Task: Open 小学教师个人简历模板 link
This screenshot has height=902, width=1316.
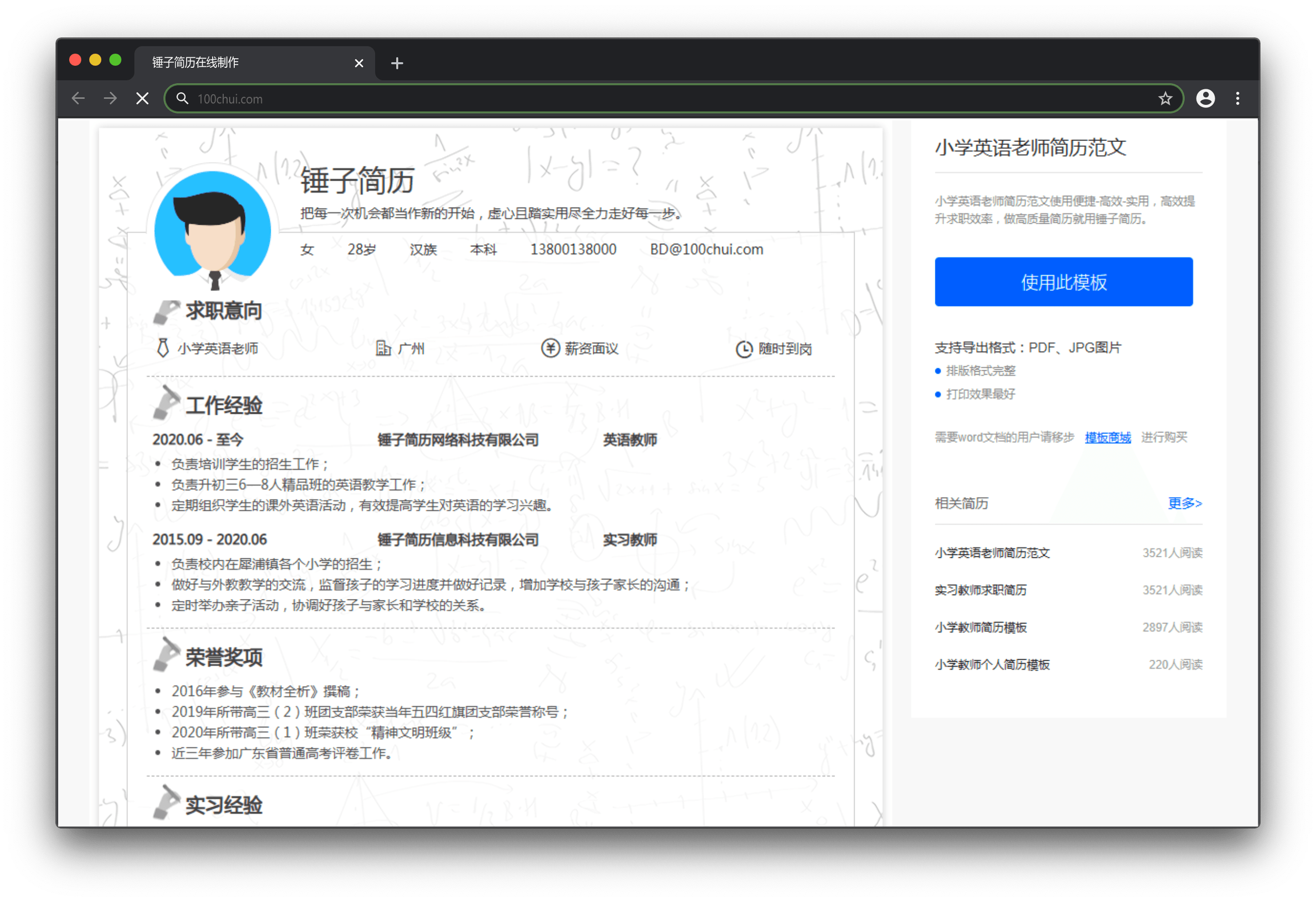Action: point(992,665)
